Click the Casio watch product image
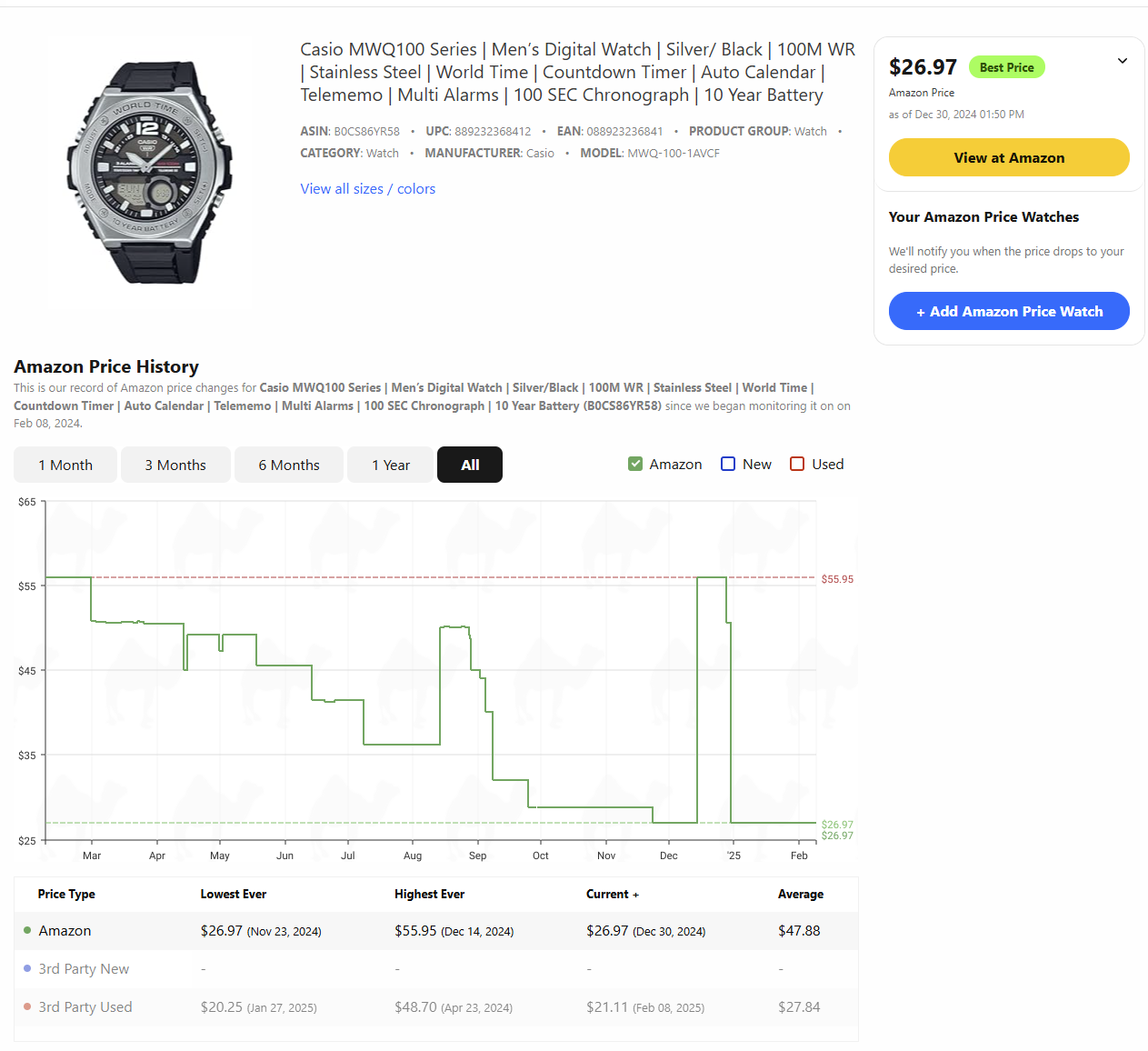Viewport: 1148px width, 1051px height. coord(149,173)
